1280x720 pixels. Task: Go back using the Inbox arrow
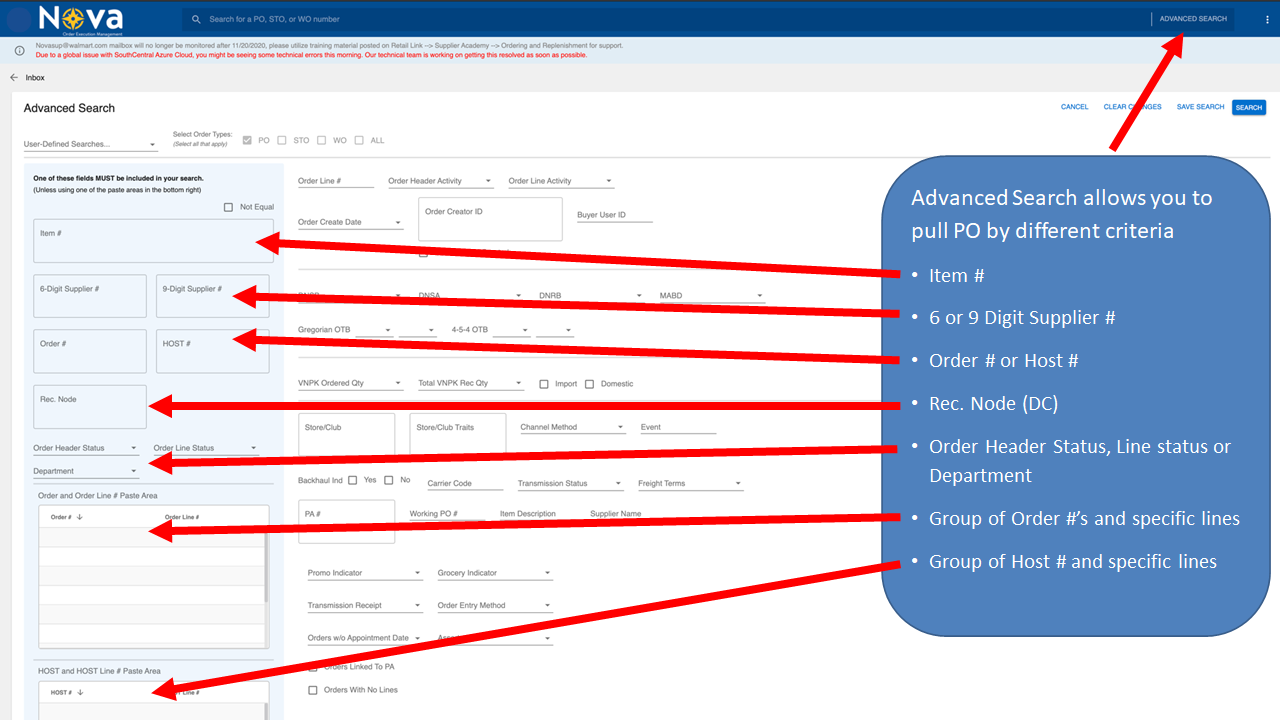click(x=14, y=77)
